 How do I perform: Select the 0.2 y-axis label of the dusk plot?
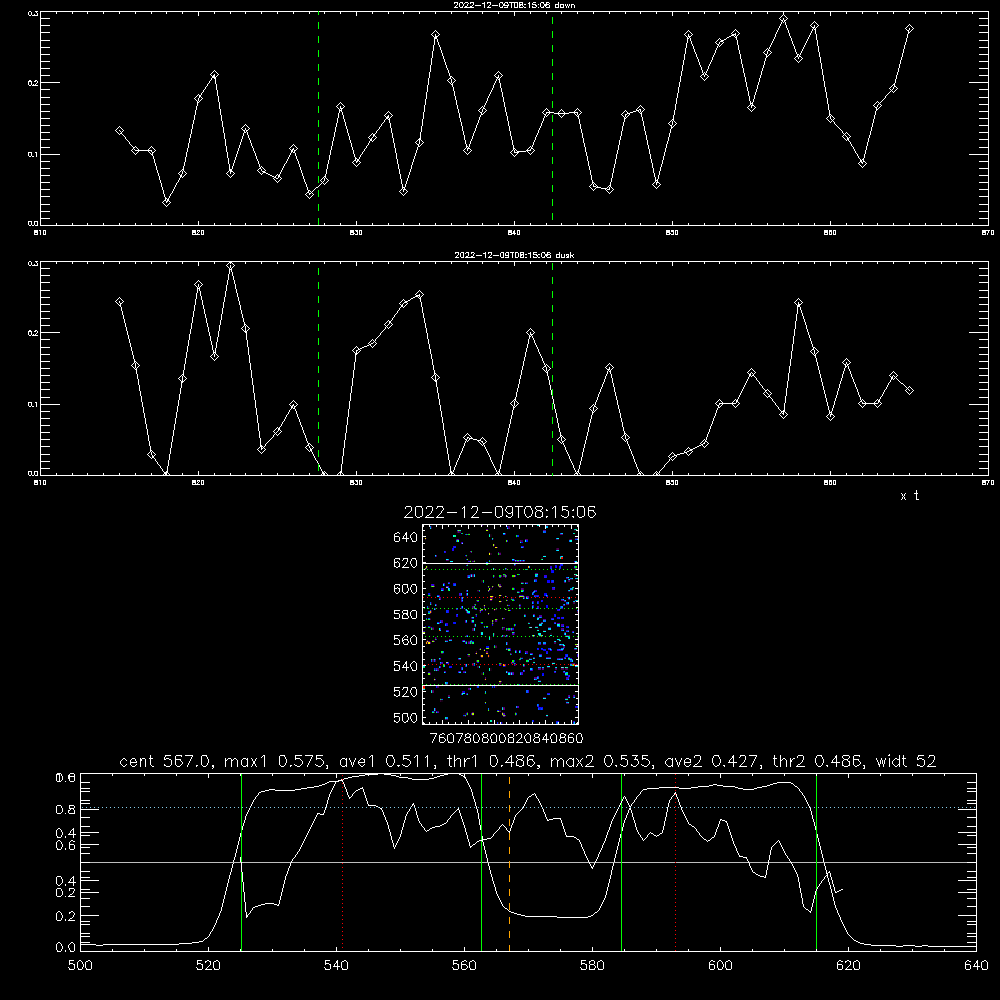(x=33, y=333)
